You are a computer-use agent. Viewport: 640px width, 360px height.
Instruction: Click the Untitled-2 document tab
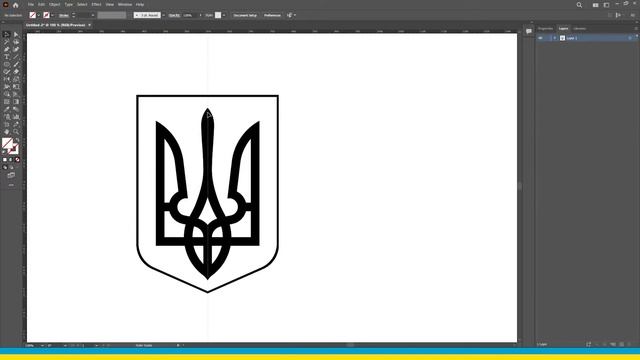click(56, 25)
